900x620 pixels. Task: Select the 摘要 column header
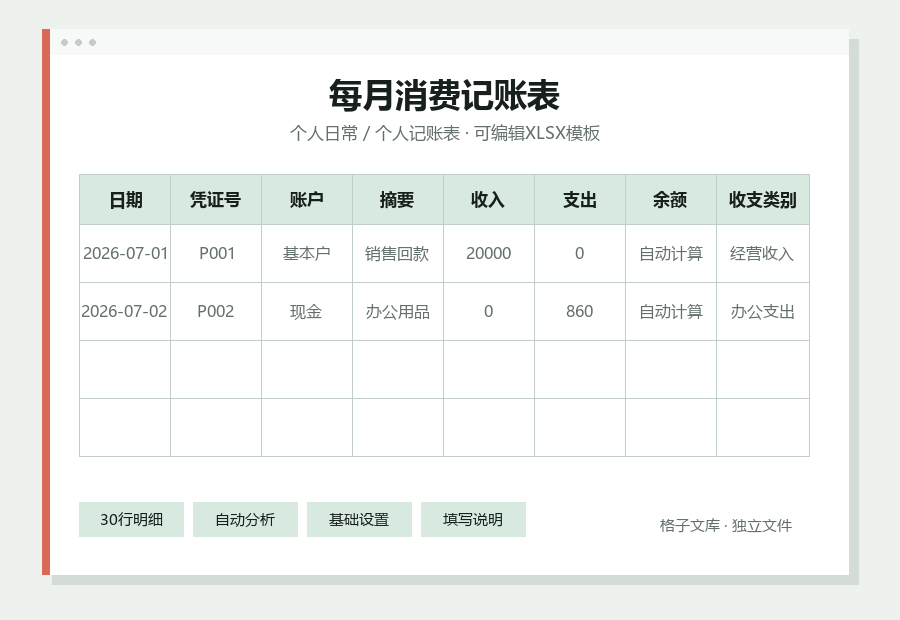pos(398,200)
